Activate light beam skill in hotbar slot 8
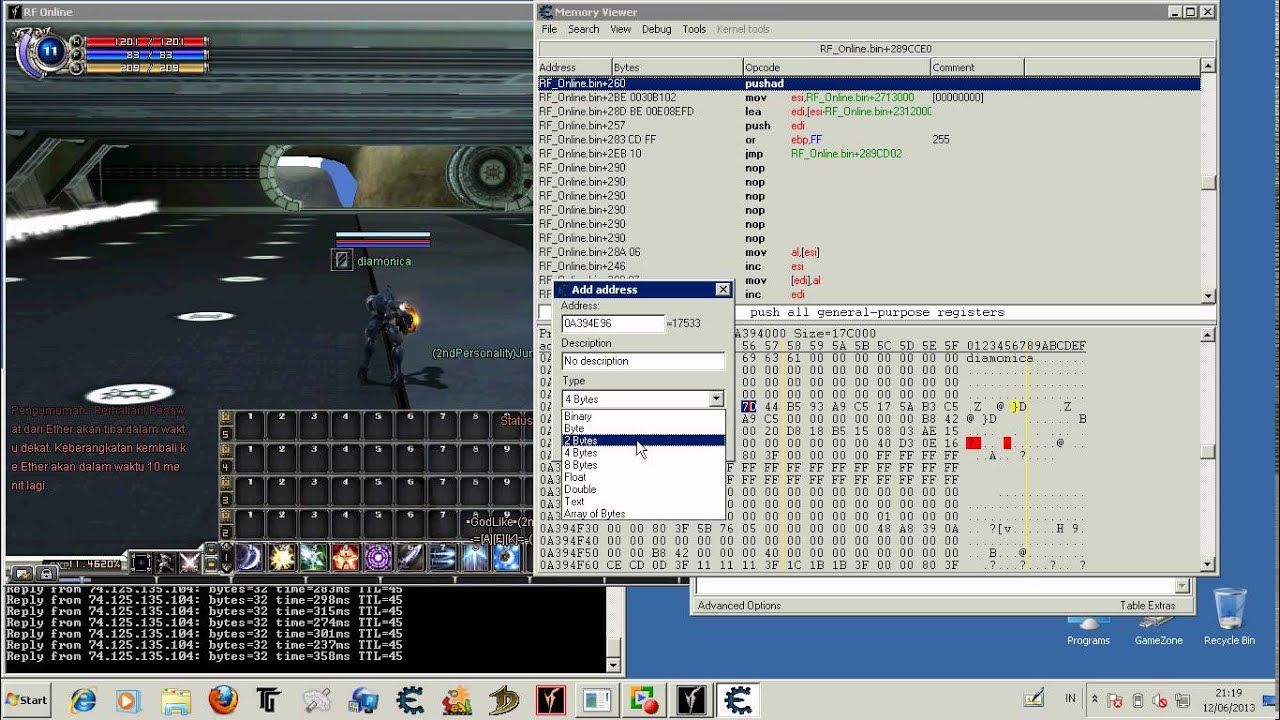The width and height of the screenshot is (1280, 720). tap(474, 557)
